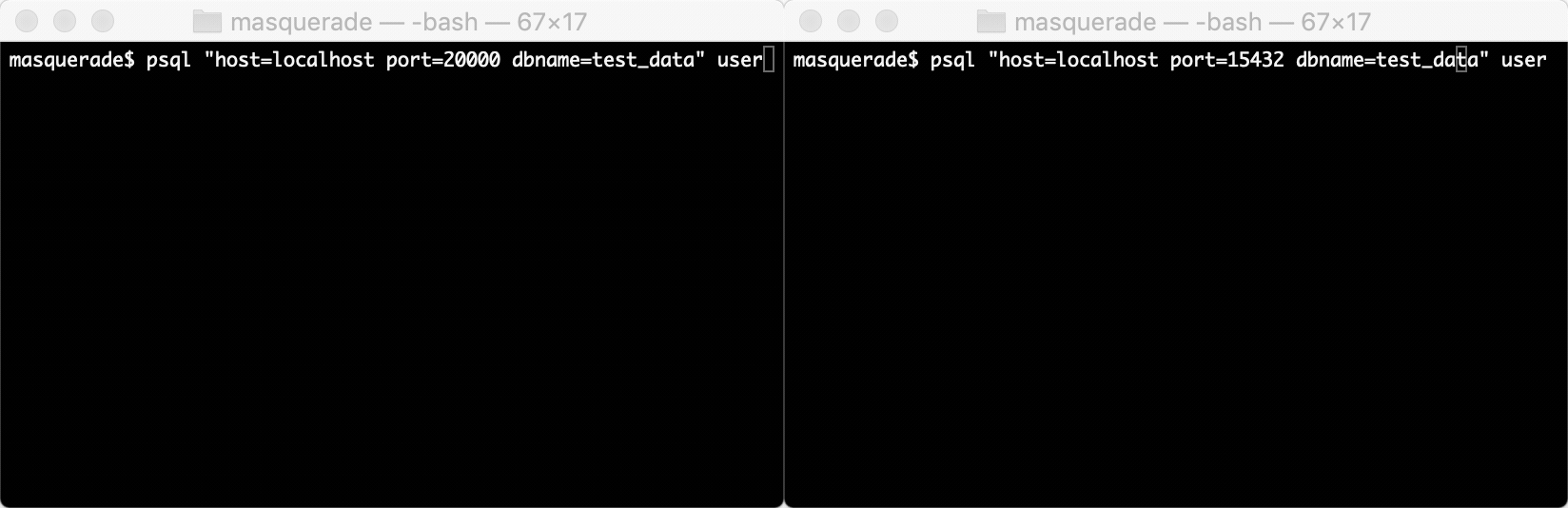Close the left terminal window
The image size is (1568, 508).
pos(27,21)
